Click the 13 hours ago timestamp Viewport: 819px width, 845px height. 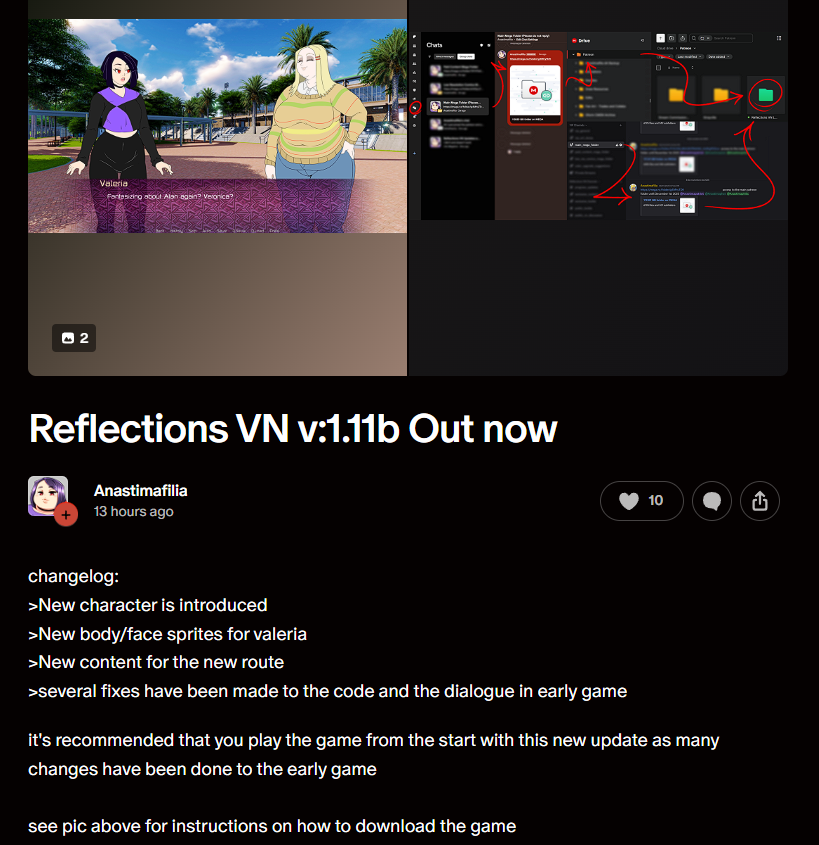click(x=134, y=511)
